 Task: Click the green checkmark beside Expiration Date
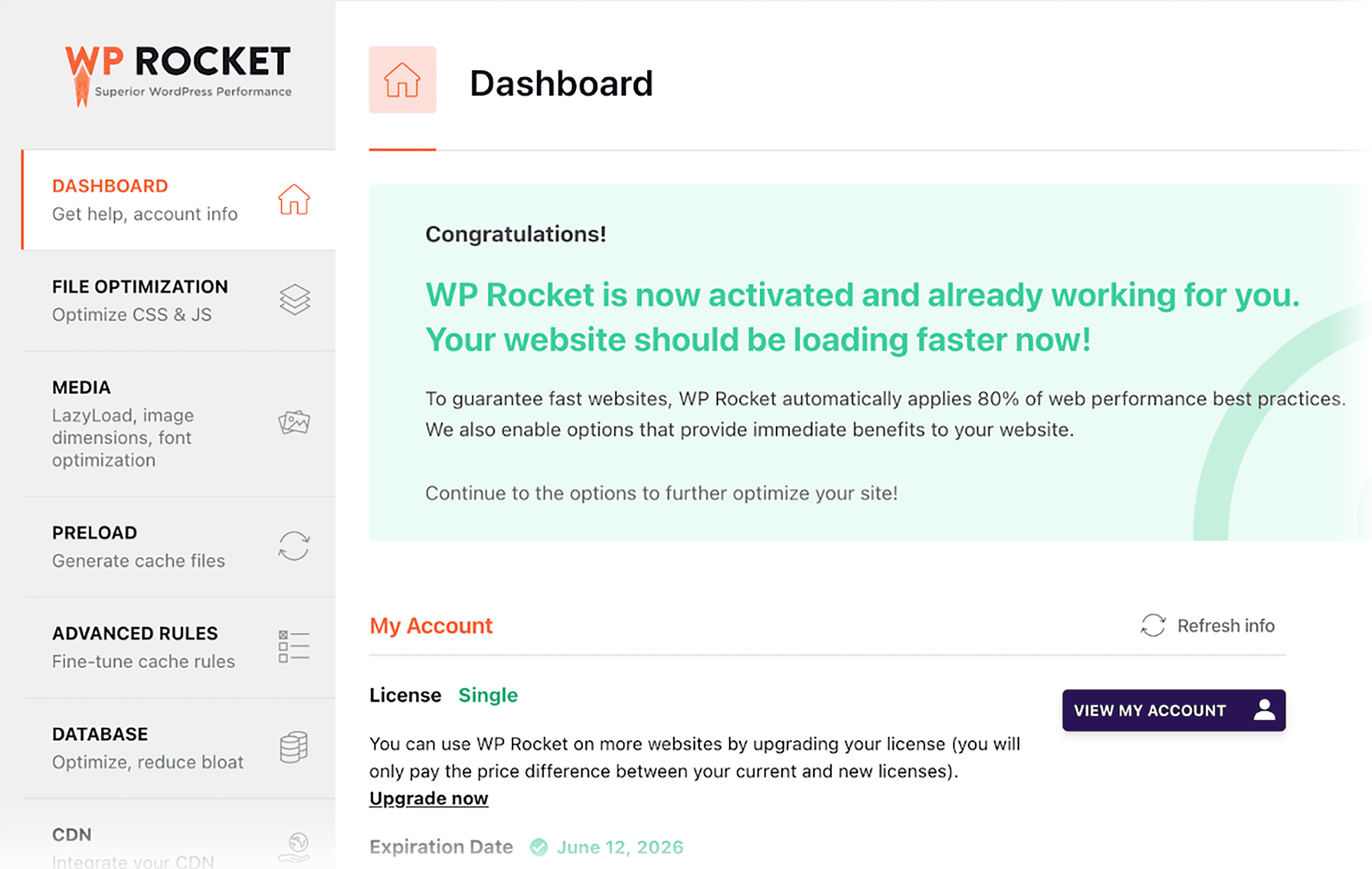tap(539, 847)
